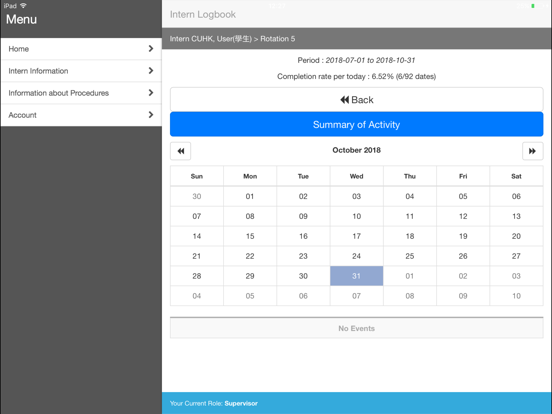Select greyed date 30 from September
The image size is (552, 414).
point(197,196)
